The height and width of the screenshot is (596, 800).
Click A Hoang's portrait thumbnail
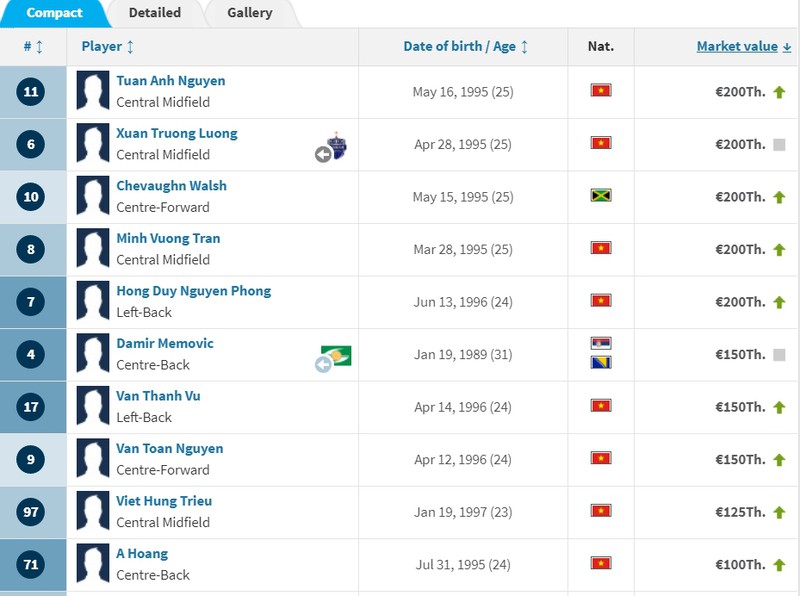[93, 564]
